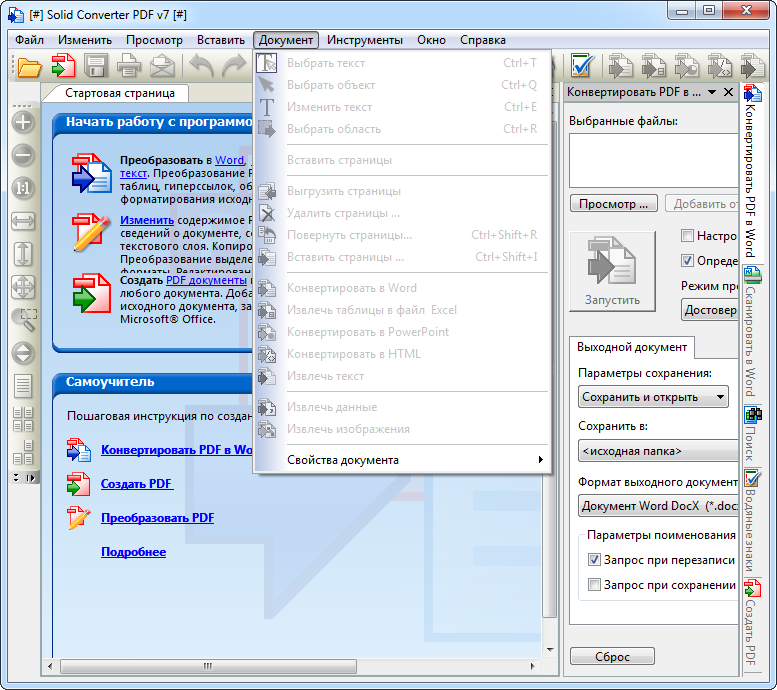Click the rightmost Extract text toolbar icon

tap(752, 66)
